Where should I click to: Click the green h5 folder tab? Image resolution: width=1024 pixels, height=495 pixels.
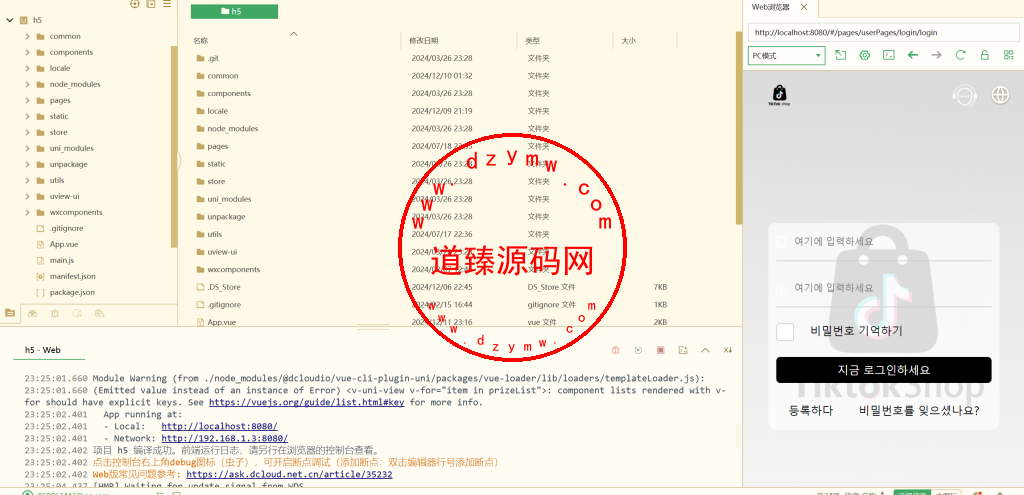pyautogui.click(x=234, y=11)
